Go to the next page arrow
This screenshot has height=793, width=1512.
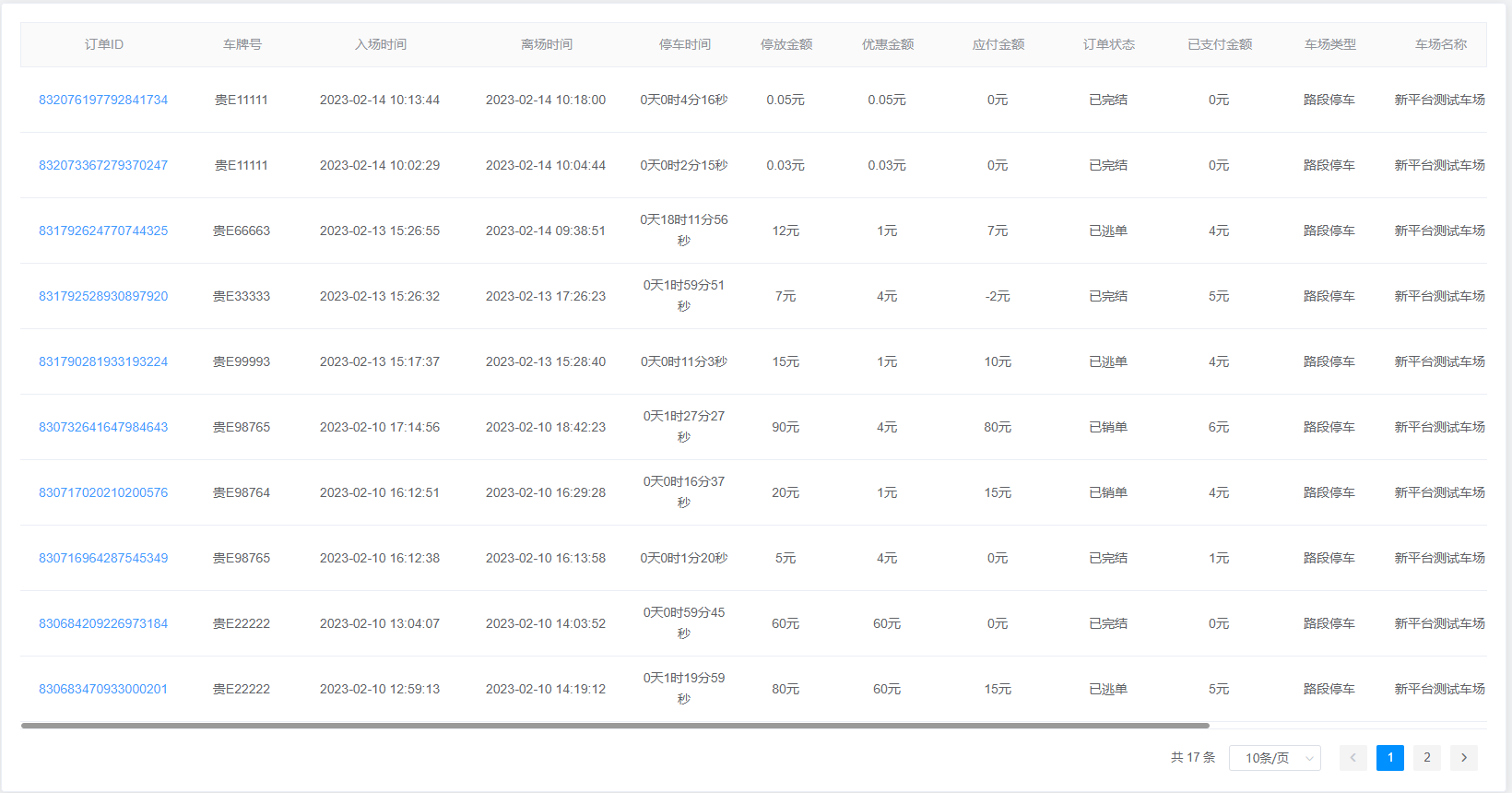click(x=1463, y=758)
